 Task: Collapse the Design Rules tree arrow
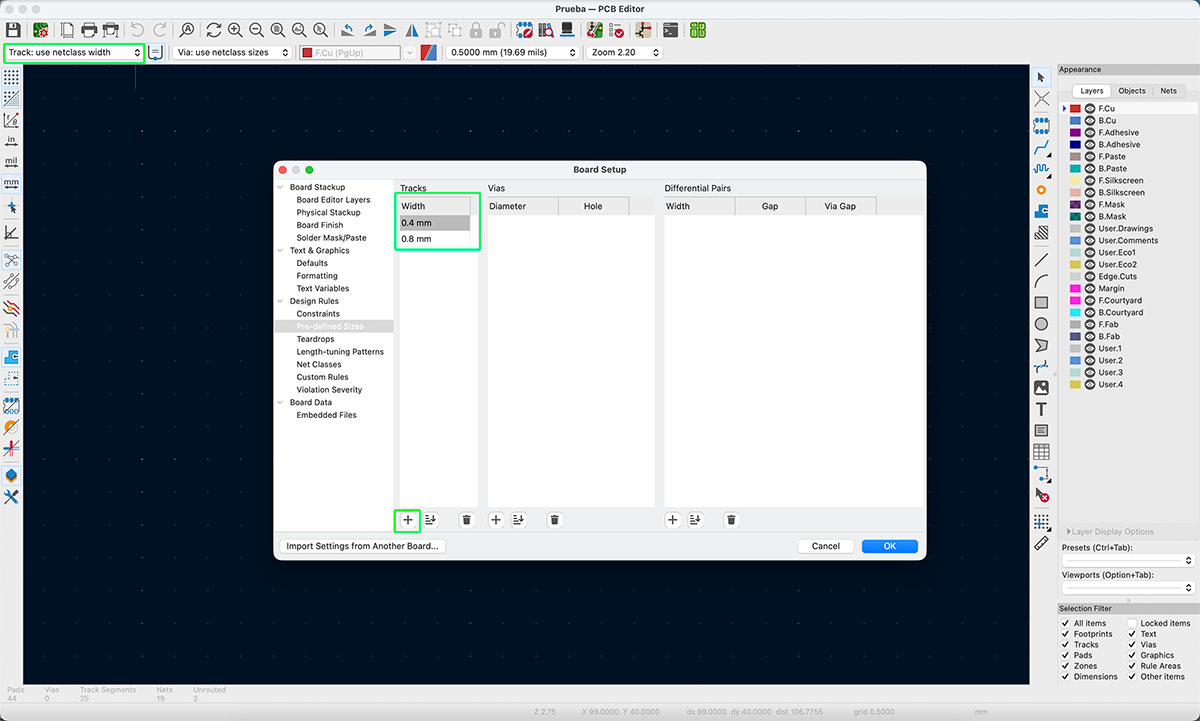coord(281,301)
